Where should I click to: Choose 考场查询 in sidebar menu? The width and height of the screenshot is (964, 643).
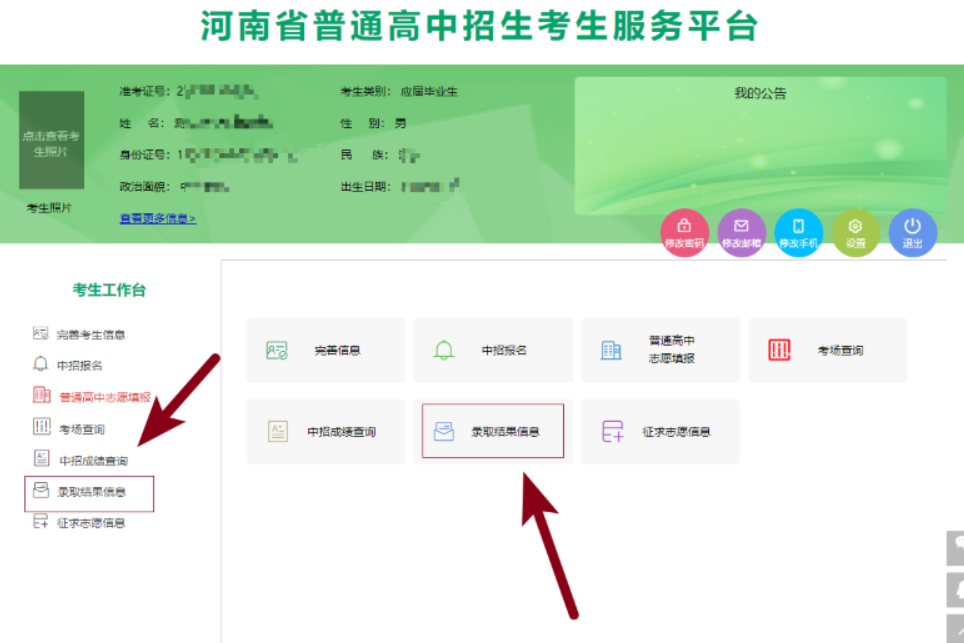click(81, 429)
